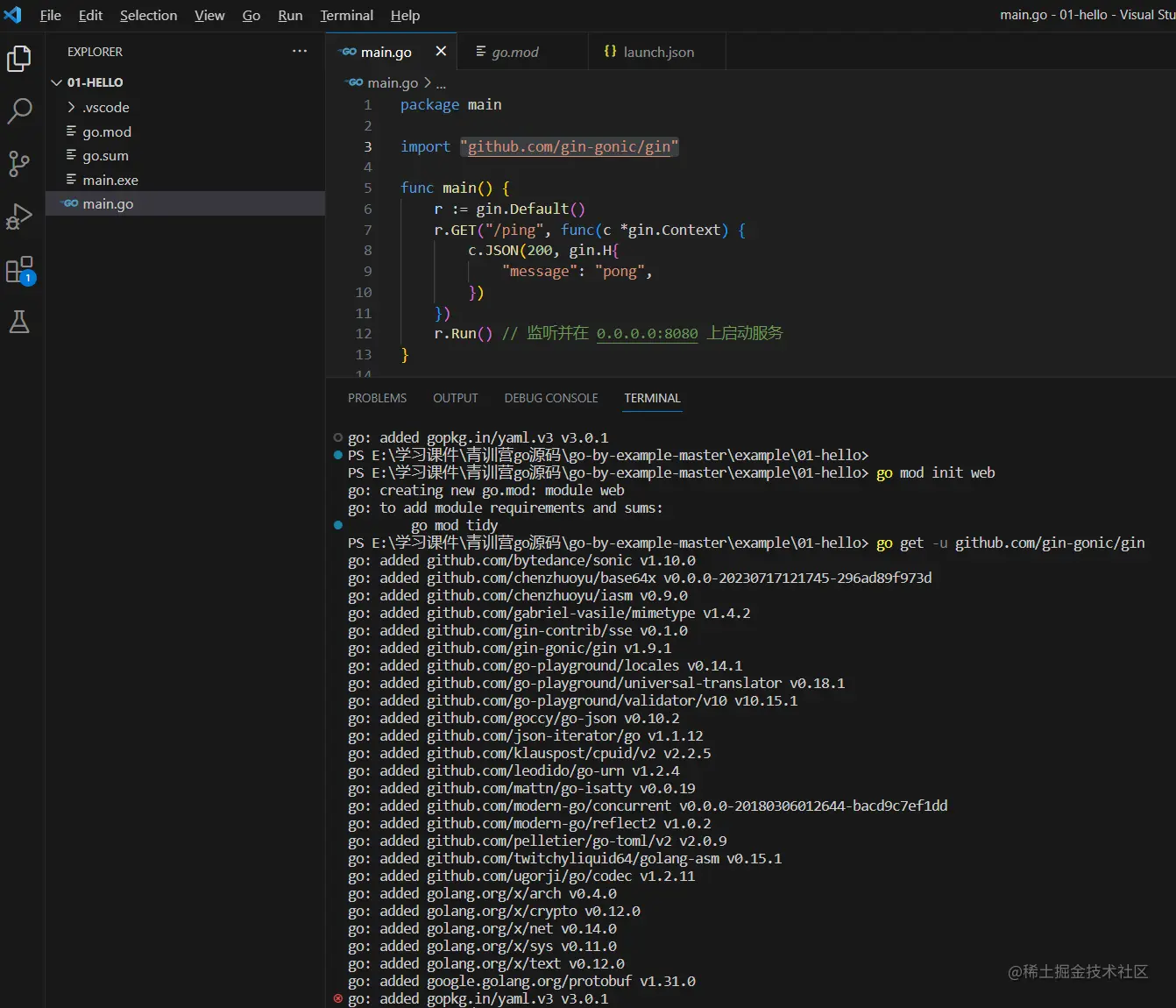Select main.go in the explorer tree
The image size is (1176, 1008).
pos(185,203)
